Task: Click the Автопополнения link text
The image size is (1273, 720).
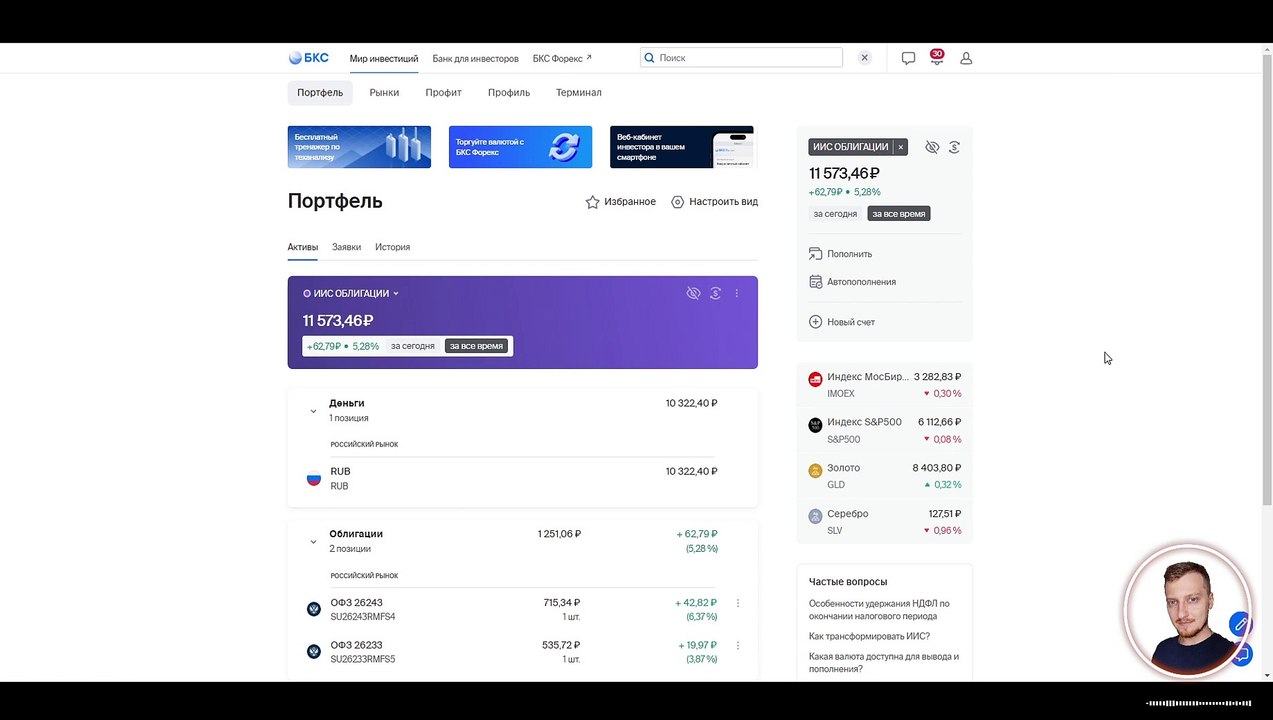Action: pyautogui.click(x=862, y=282)
